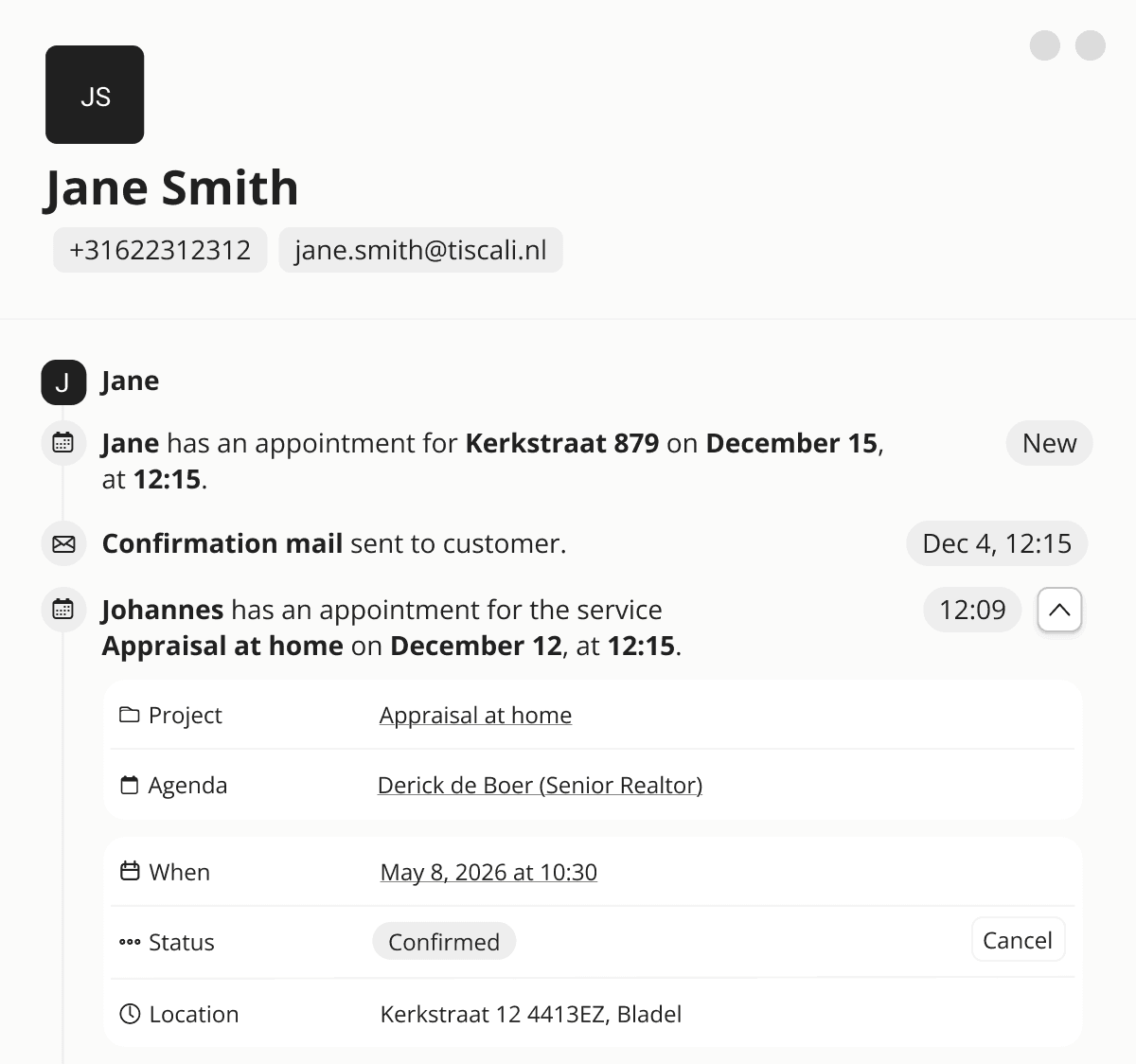Screen dimensions: 1136x1064
Task: Click the calendar icon beside the Kerkstraat 879 appointment
Action: coord(63,443)
